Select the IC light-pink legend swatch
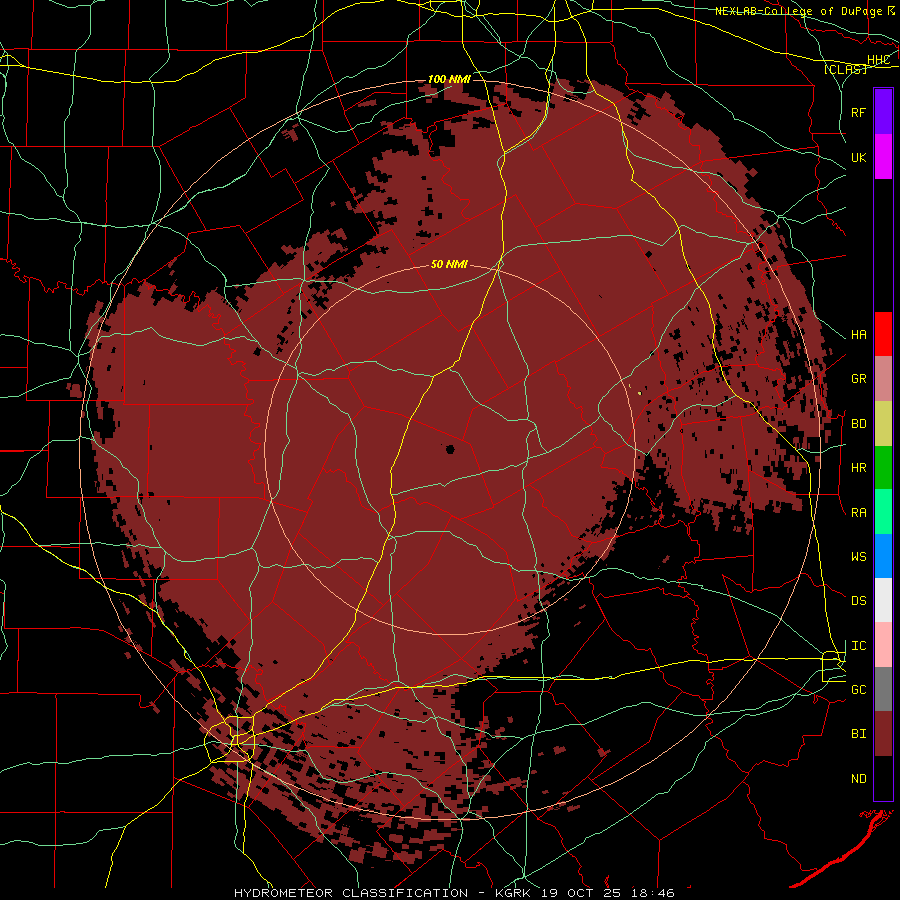Viewport: 900px width, 900px height. click(x=883, y=645)
